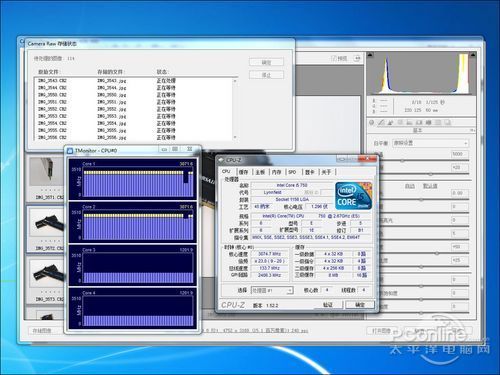Click the exposure value field showing 0.00
500x375 pixels.
point(460,193)
